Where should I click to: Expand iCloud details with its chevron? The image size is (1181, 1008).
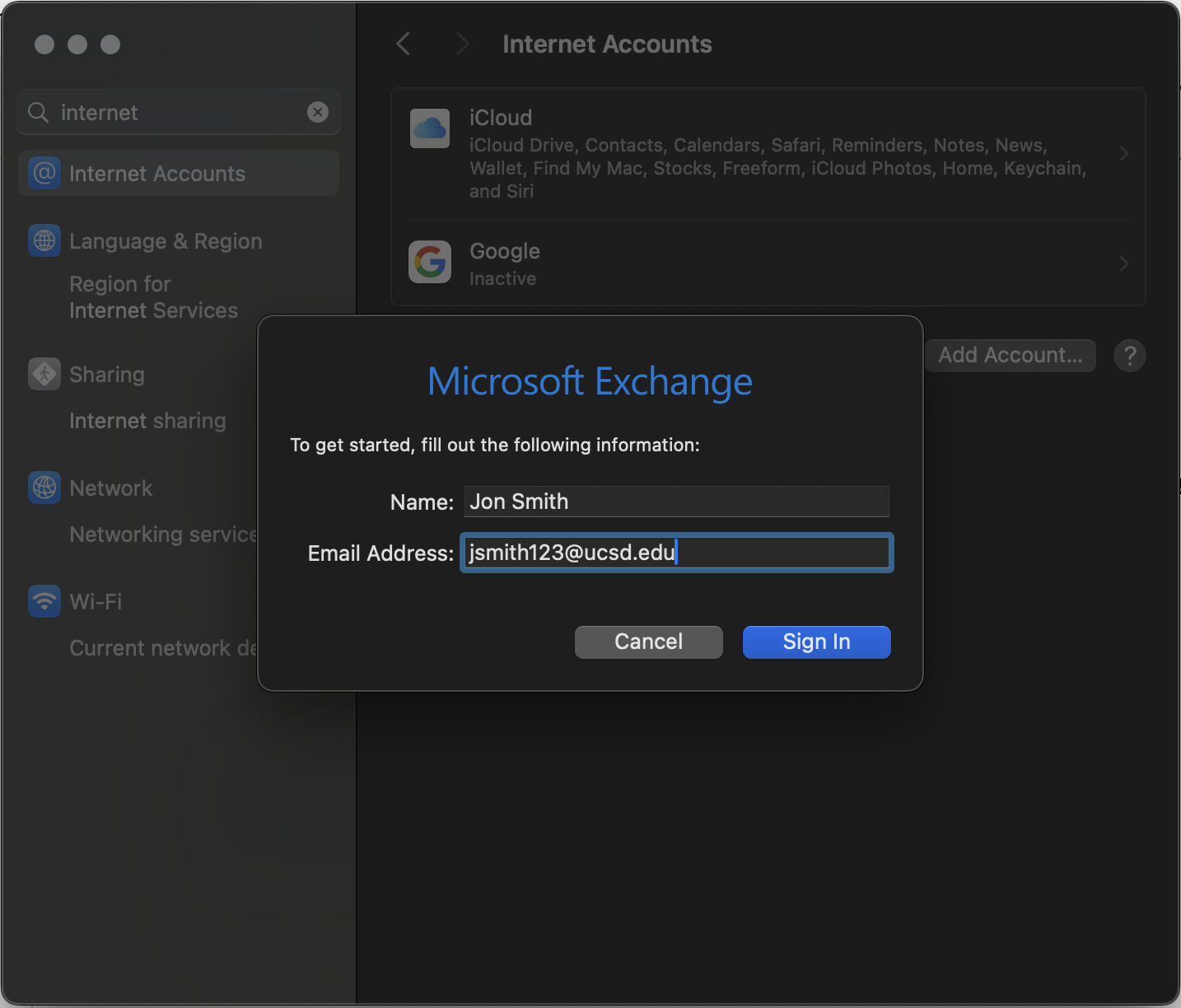(1124, 154)
